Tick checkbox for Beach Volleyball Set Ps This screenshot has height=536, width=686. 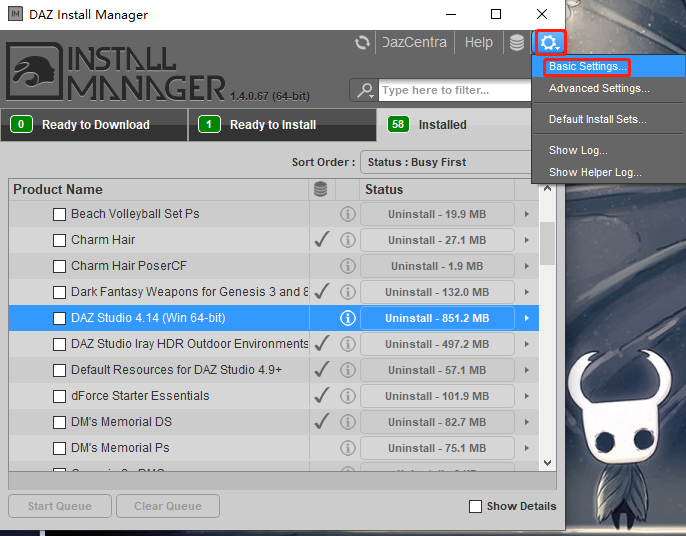[x=60, y=214]
